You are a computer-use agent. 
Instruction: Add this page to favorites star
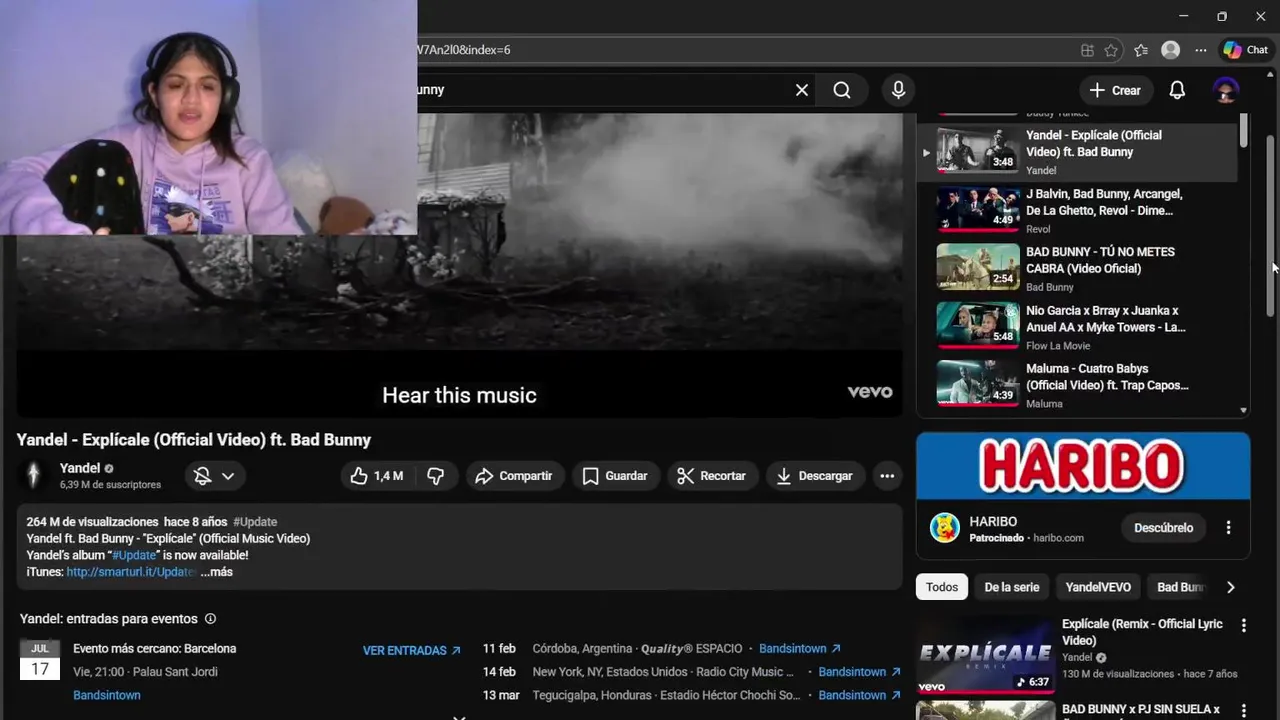(1112, 50)
